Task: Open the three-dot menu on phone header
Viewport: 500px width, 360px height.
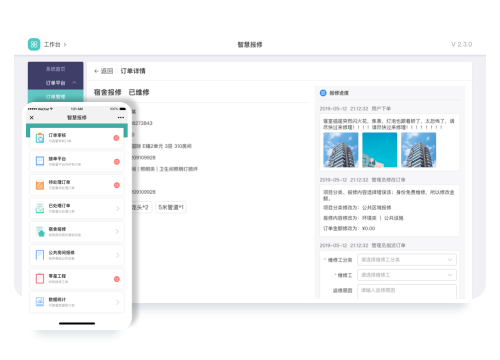Action: tap(121, 118)
